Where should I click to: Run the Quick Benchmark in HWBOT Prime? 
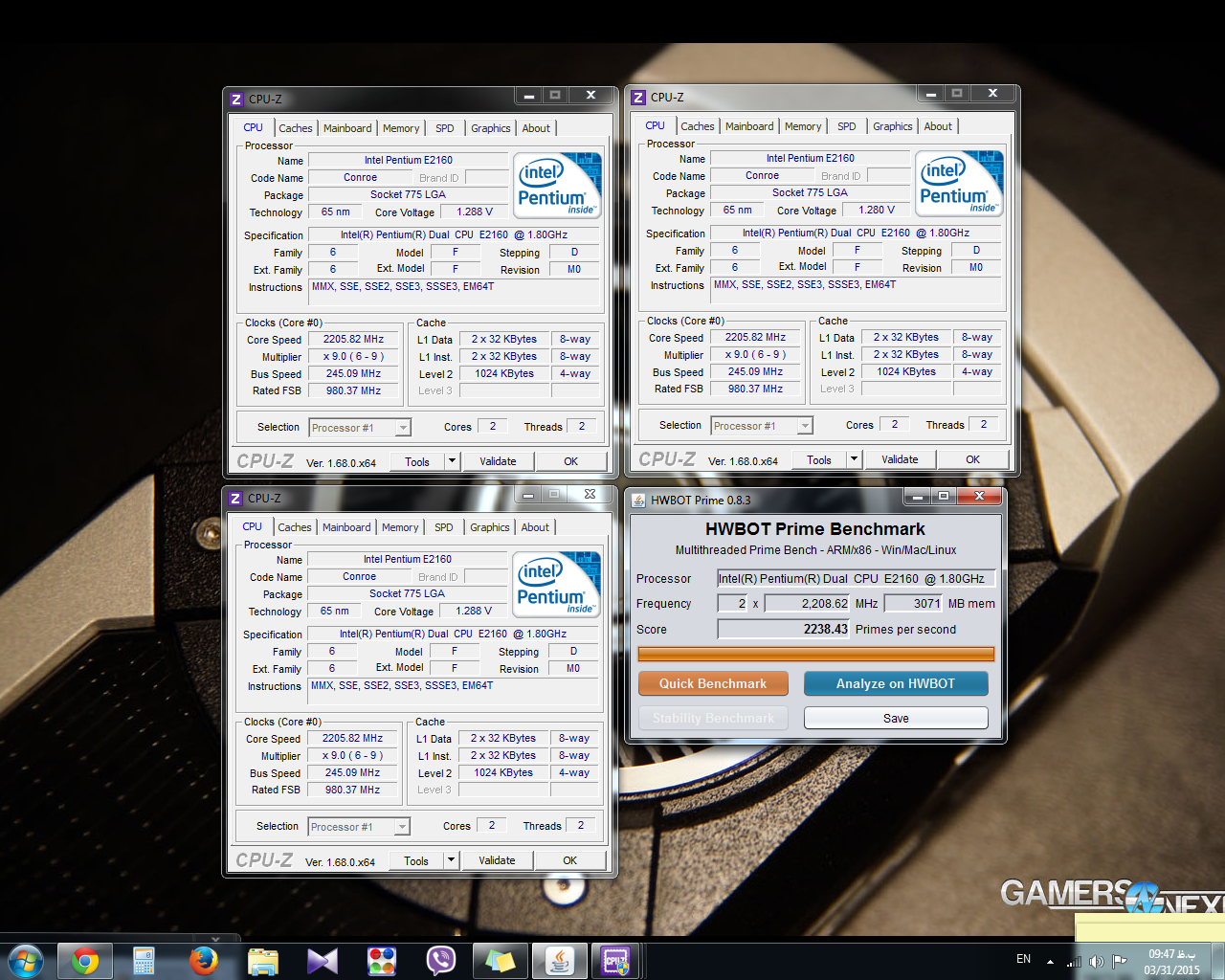pyautogui.click(x=713, y=683)
